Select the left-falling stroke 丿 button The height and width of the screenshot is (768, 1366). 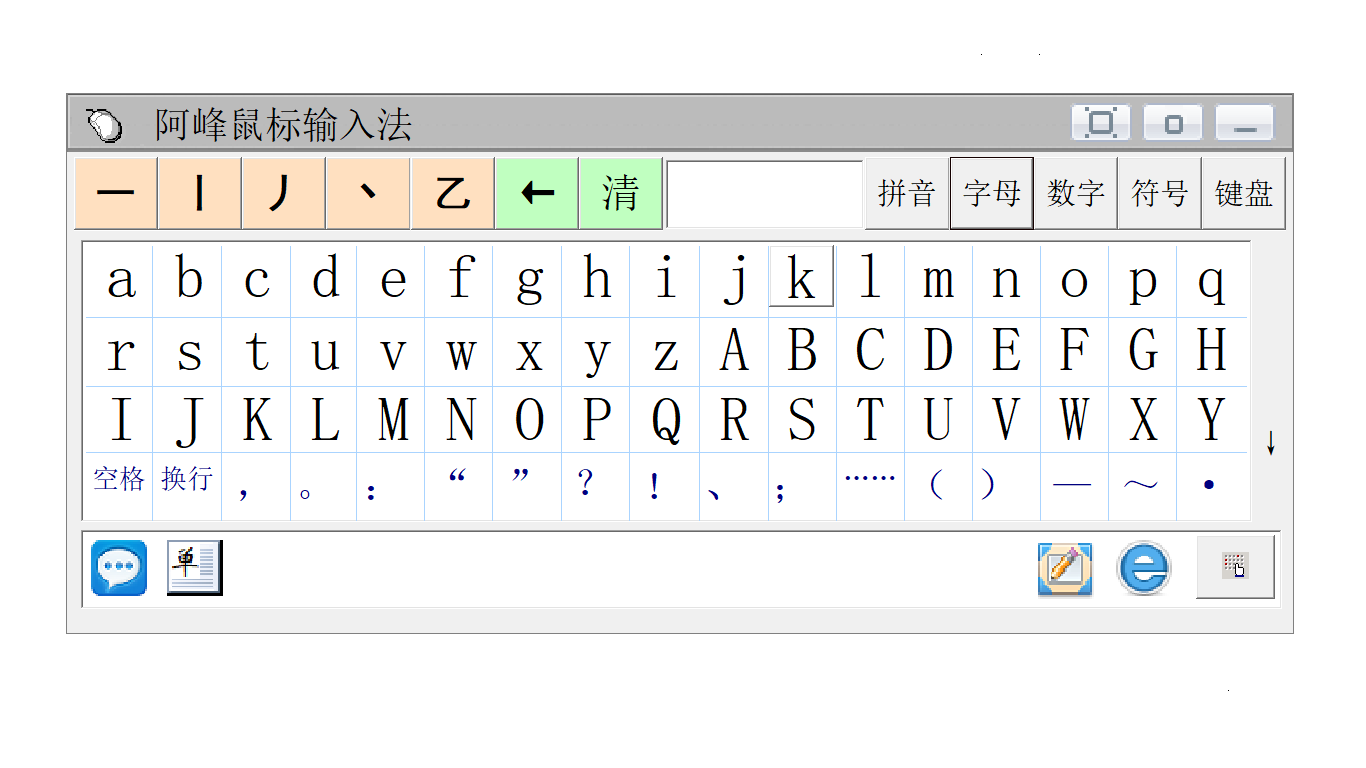(x=284, y=193)
